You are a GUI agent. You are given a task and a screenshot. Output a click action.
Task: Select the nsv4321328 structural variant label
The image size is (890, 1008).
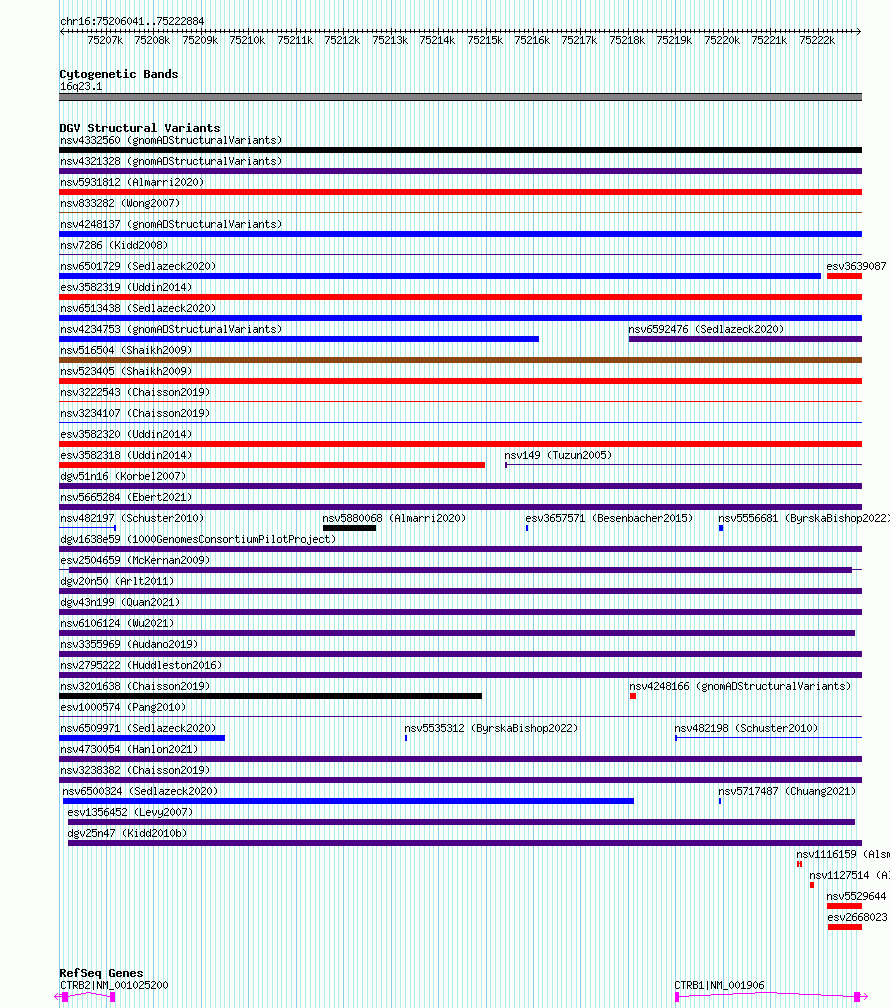(171, 161)
